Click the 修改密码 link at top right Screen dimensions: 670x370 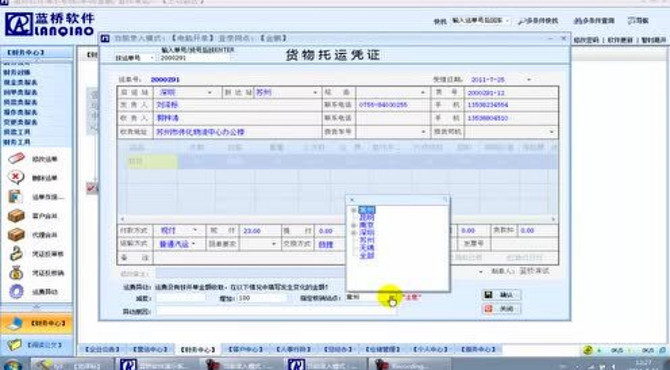[586, 40]
